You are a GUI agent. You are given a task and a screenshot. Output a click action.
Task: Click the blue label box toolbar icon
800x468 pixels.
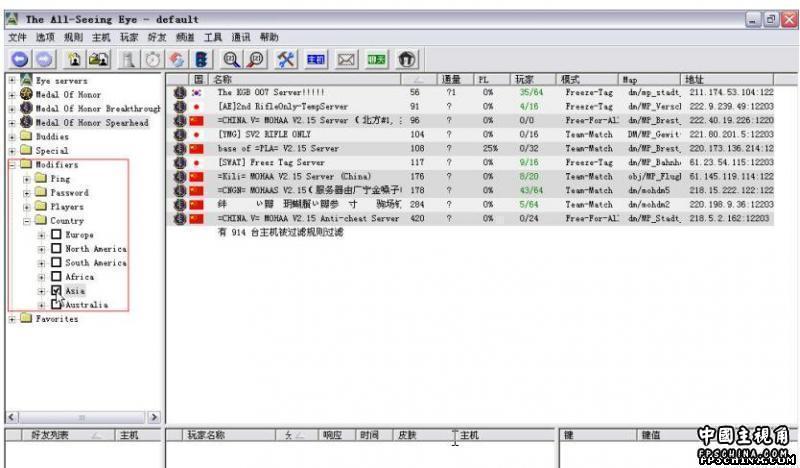point(316,60)
